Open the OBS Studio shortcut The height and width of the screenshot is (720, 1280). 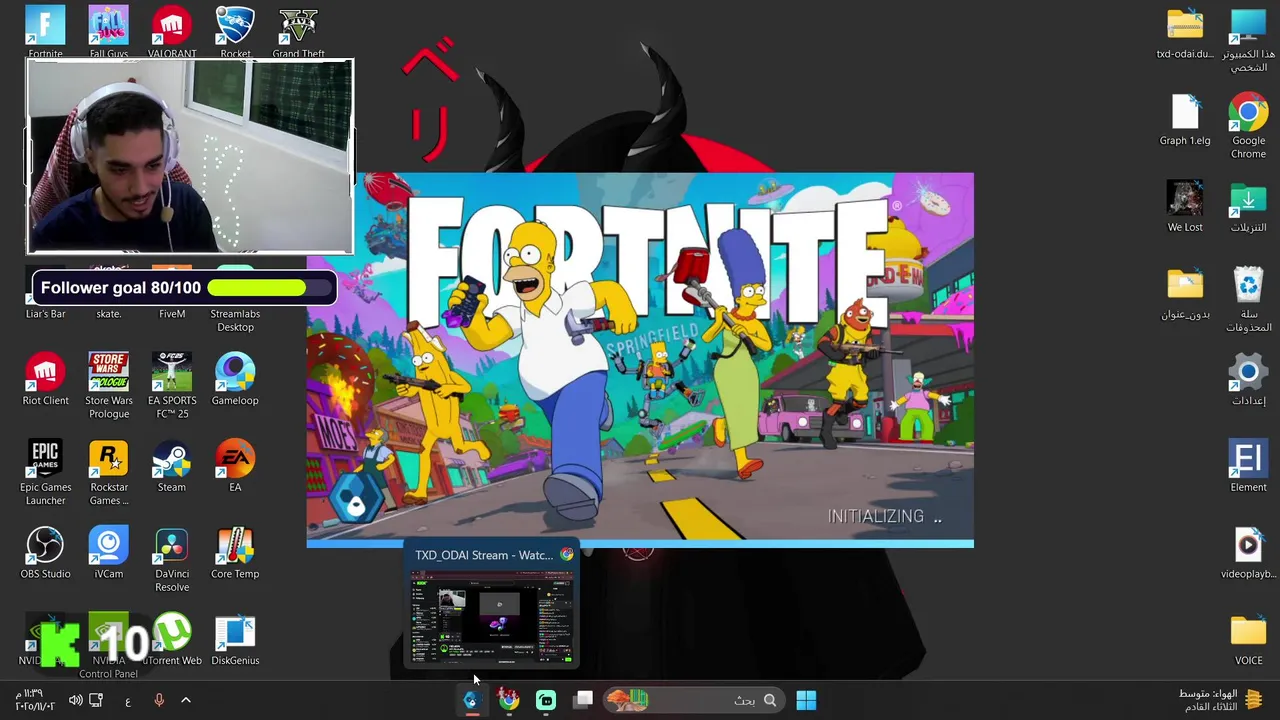45,553
